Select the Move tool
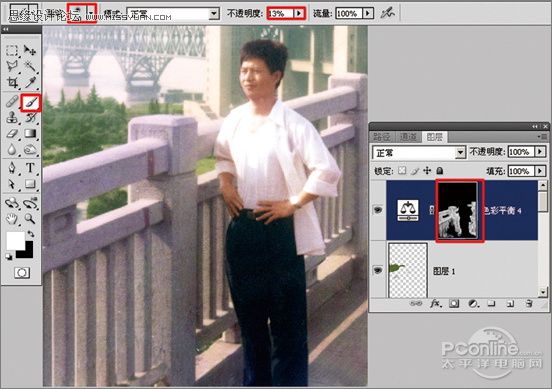The width and height of the screenshot is (552, 389). point(30,50)
